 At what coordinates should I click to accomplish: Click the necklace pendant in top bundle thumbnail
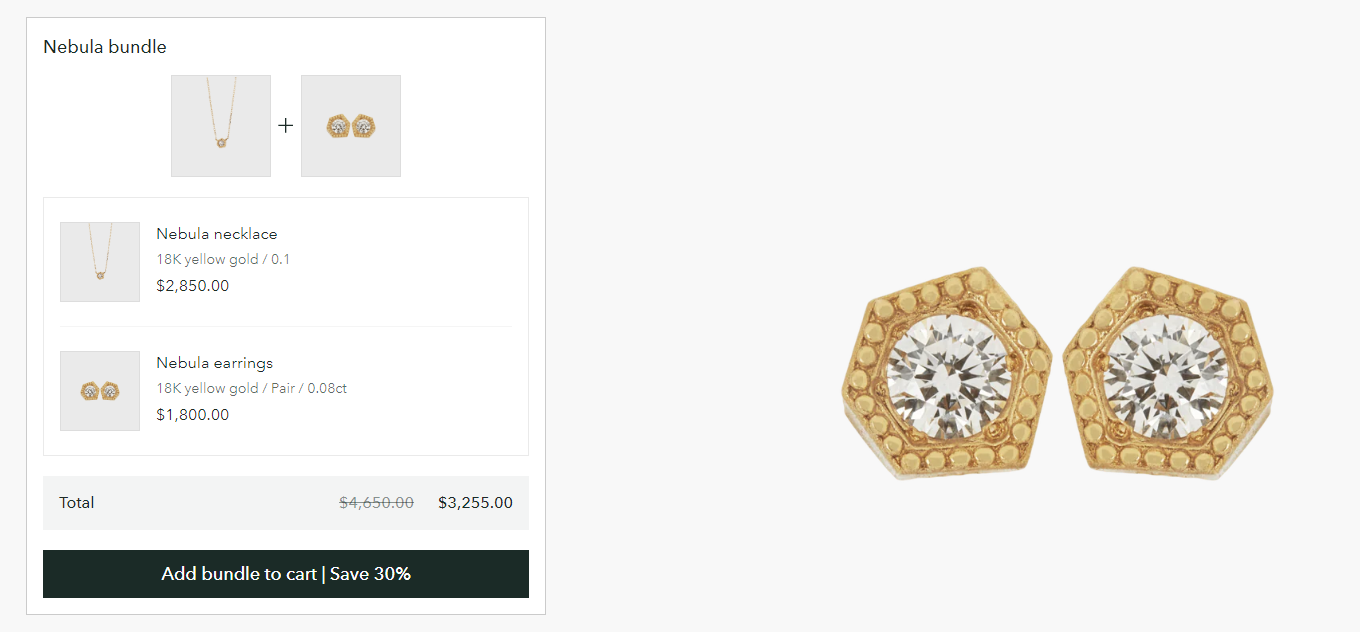tap(221, 143)
